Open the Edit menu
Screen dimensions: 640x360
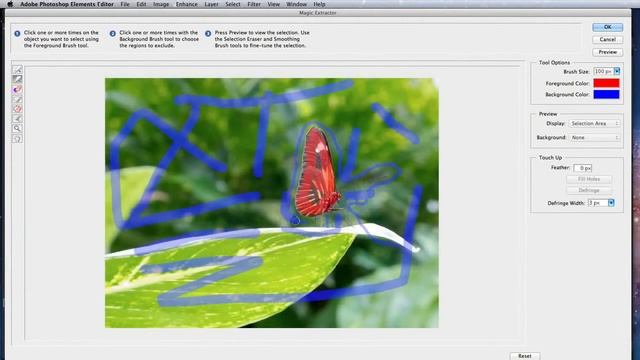(x=141, y=4)
